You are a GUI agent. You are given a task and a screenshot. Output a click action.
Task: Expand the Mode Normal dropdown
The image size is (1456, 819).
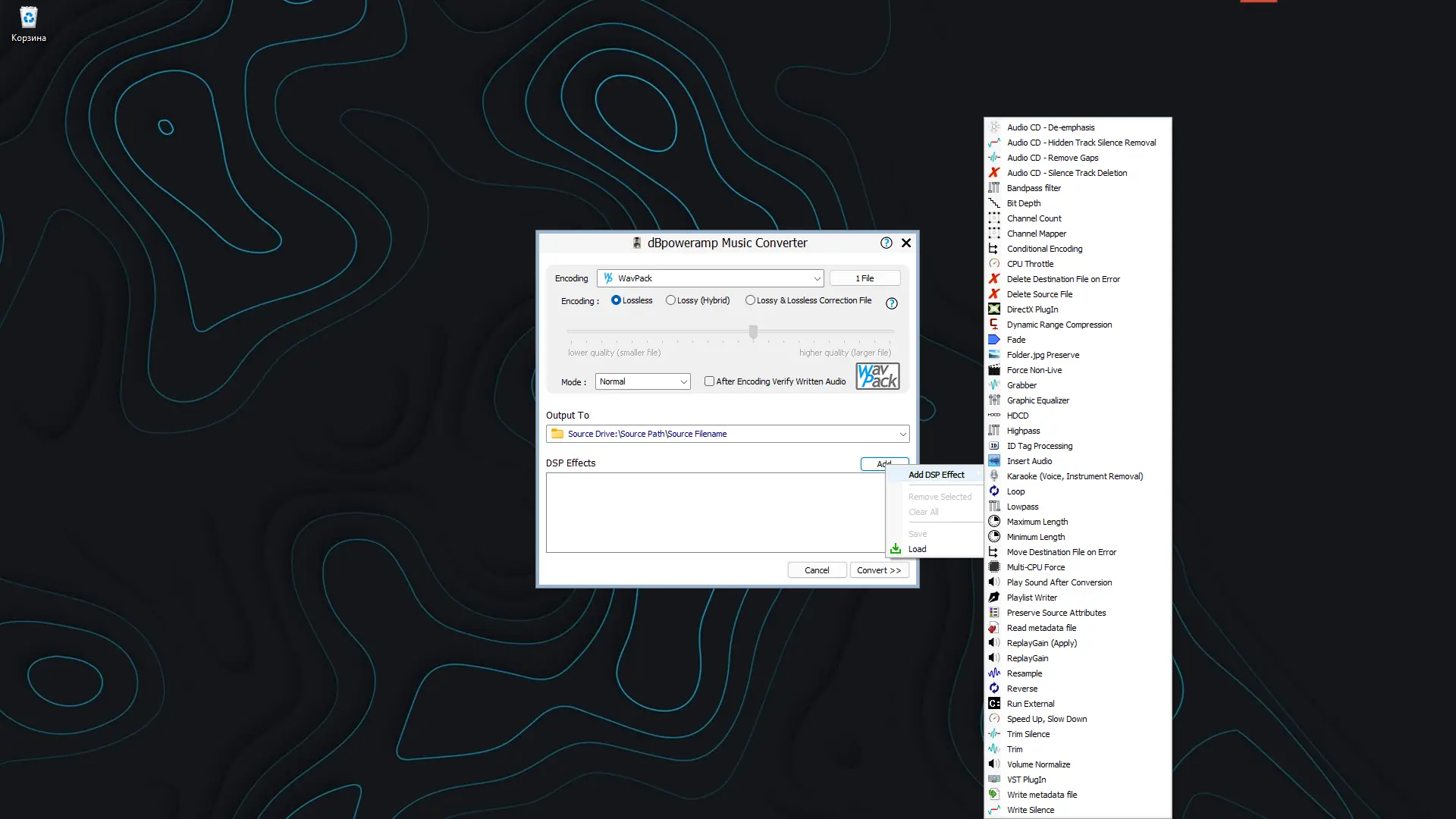point(683,382)
